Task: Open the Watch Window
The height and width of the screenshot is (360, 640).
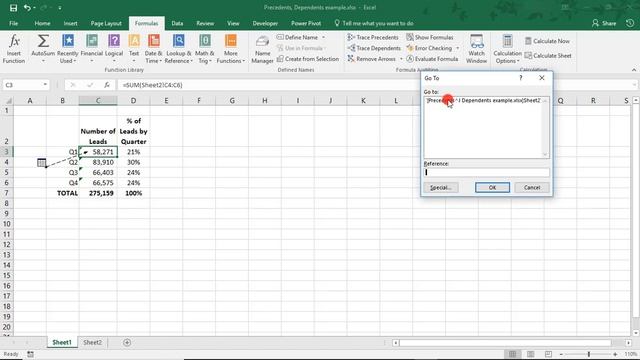Action: point(476,49)
